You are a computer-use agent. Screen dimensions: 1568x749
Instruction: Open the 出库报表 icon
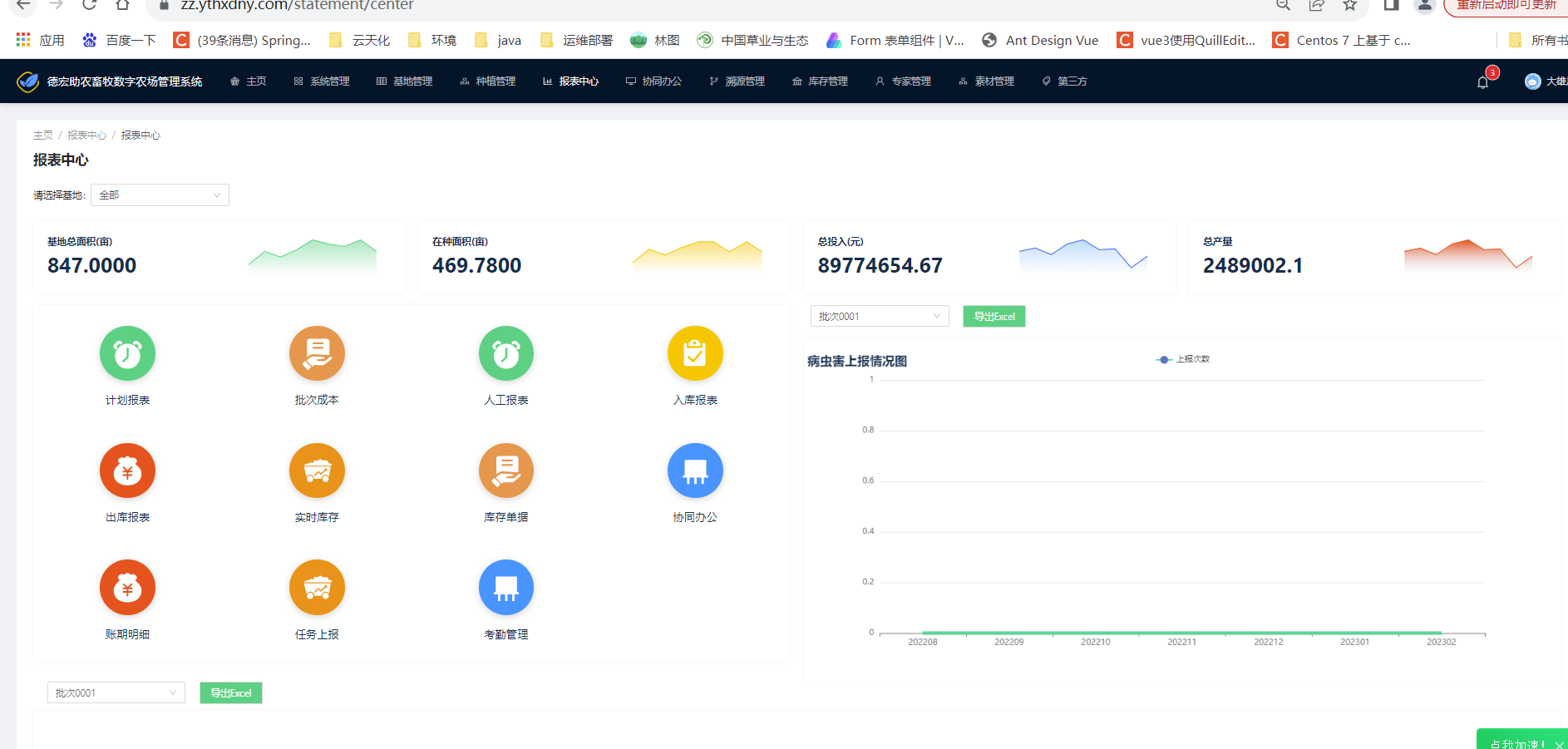tap(127, 471)
